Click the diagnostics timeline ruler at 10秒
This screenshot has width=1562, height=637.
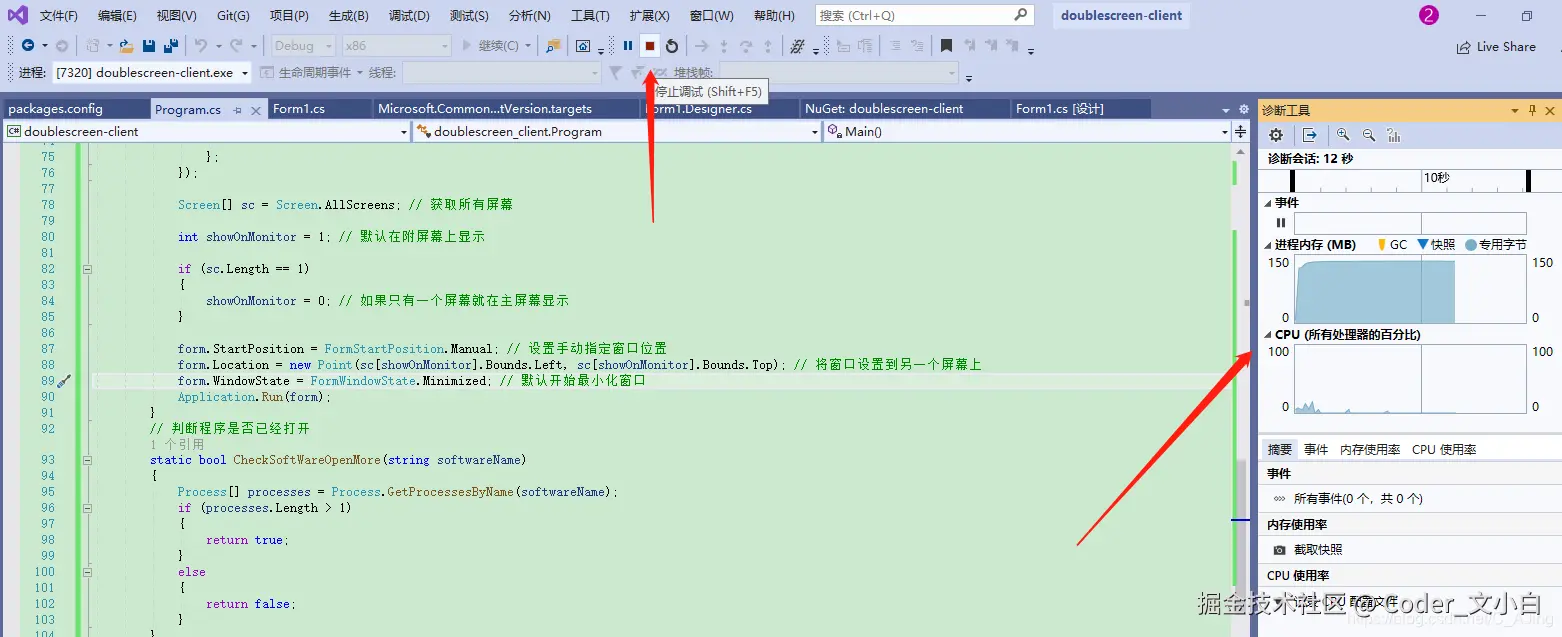[1436, 178]
